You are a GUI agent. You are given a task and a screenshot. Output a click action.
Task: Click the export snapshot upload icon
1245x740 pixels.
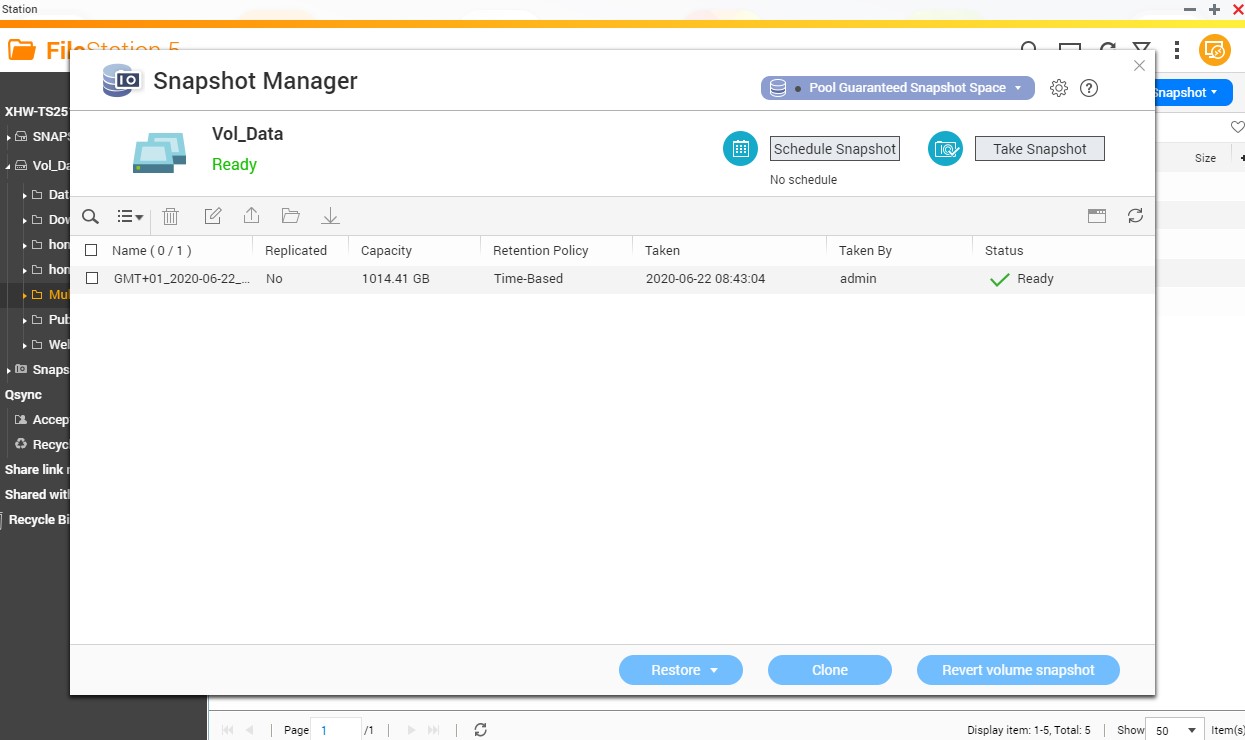[251, 216]
